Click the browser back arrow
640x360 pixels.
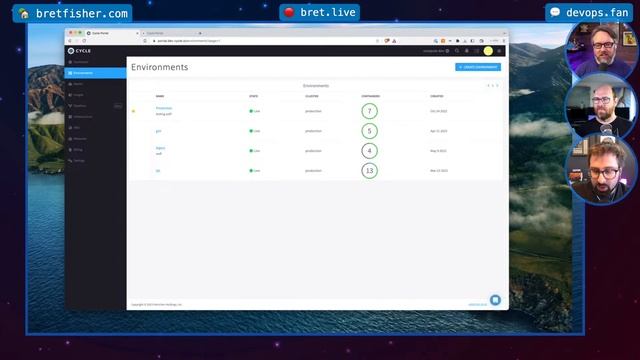[70, 41]
